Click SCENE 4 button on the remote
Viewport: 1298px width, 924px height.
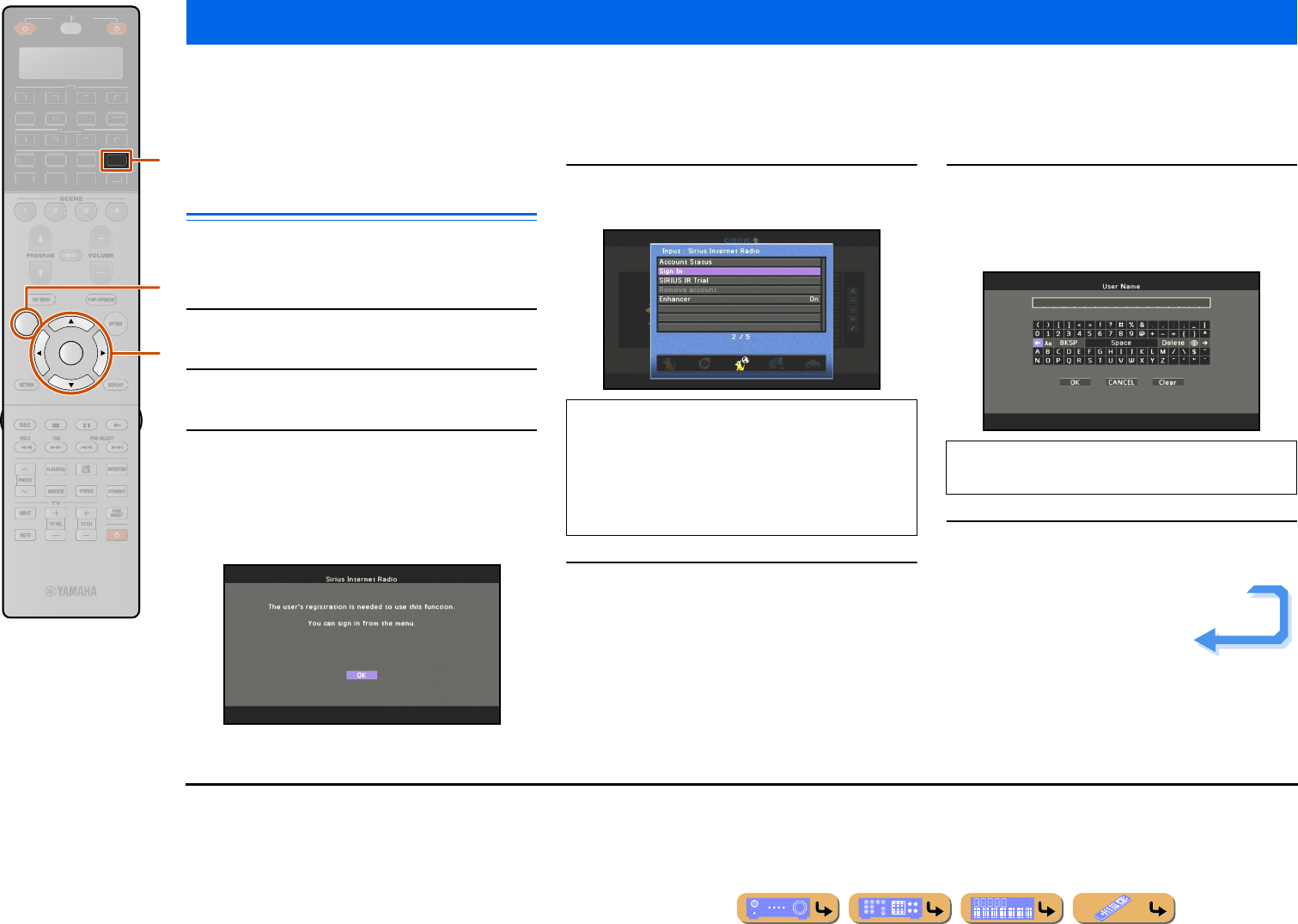pyautogui.click(x=116, y=210)
